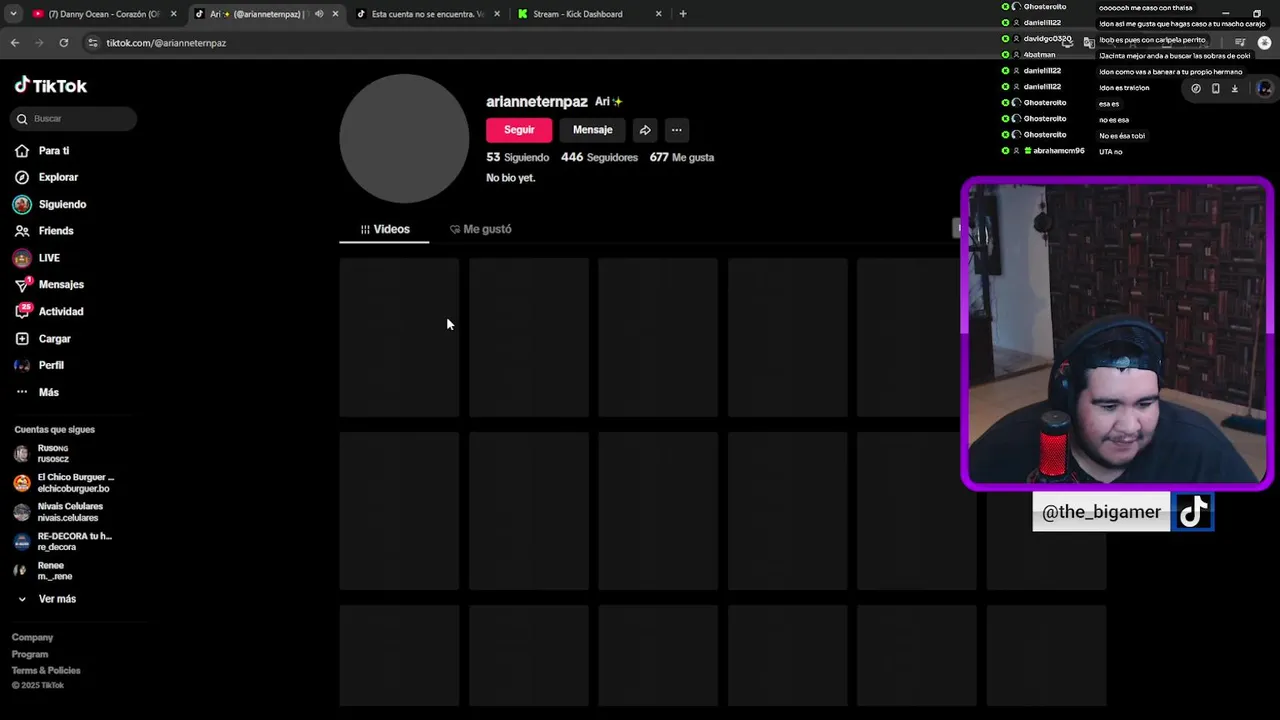Open followed account Renee m._.rene

pos(45,571)
